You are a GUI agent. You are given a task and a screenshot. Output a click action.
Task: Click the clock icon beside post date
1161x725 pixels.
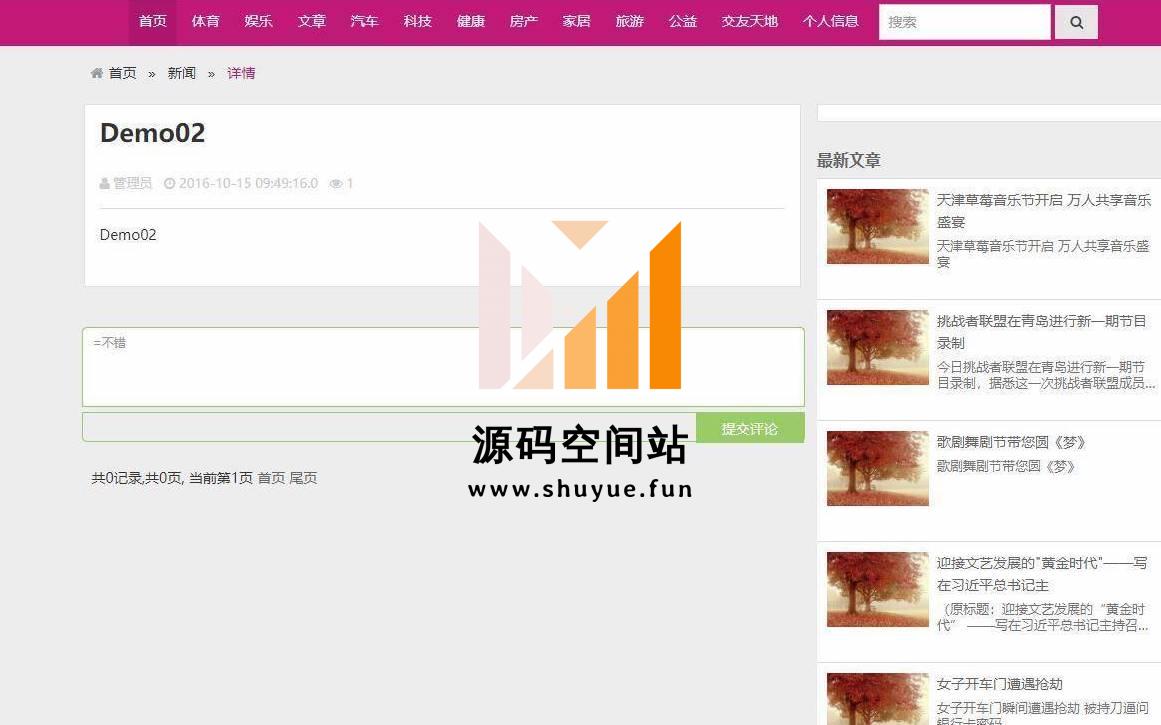tap(169, 184)
